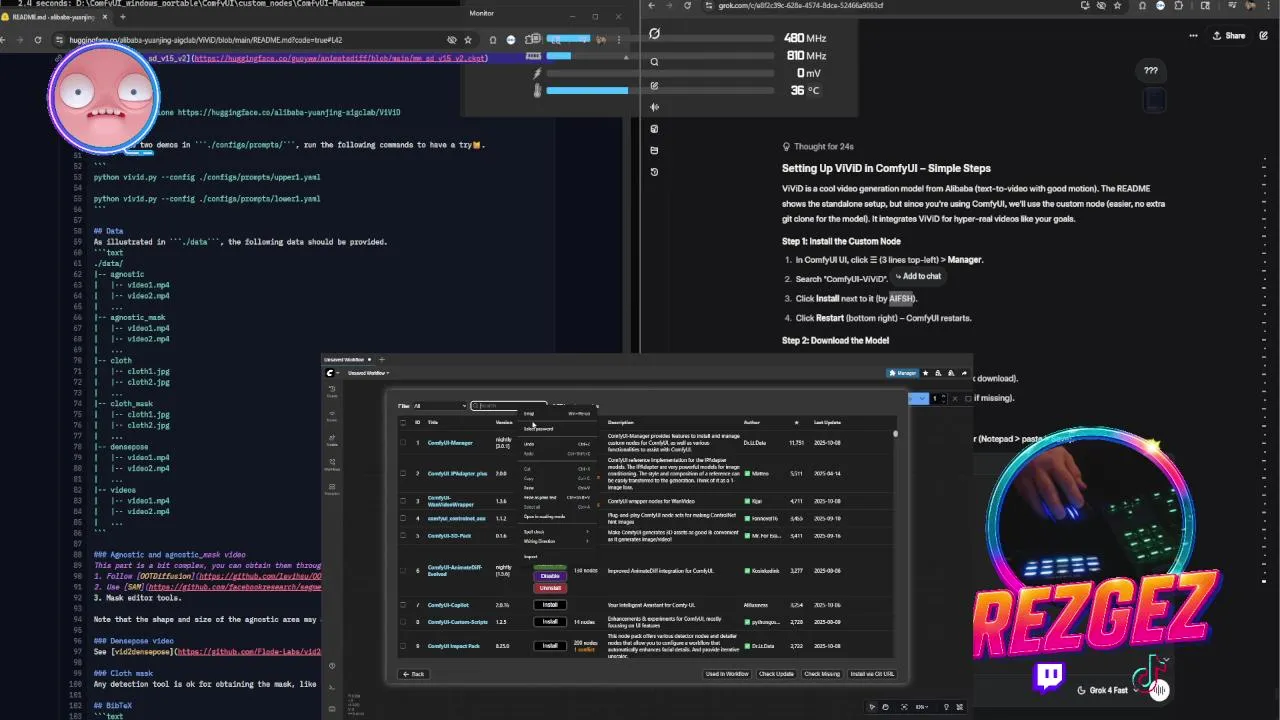
Task: Select Undo in the context menu
Action: coord(558,444)
